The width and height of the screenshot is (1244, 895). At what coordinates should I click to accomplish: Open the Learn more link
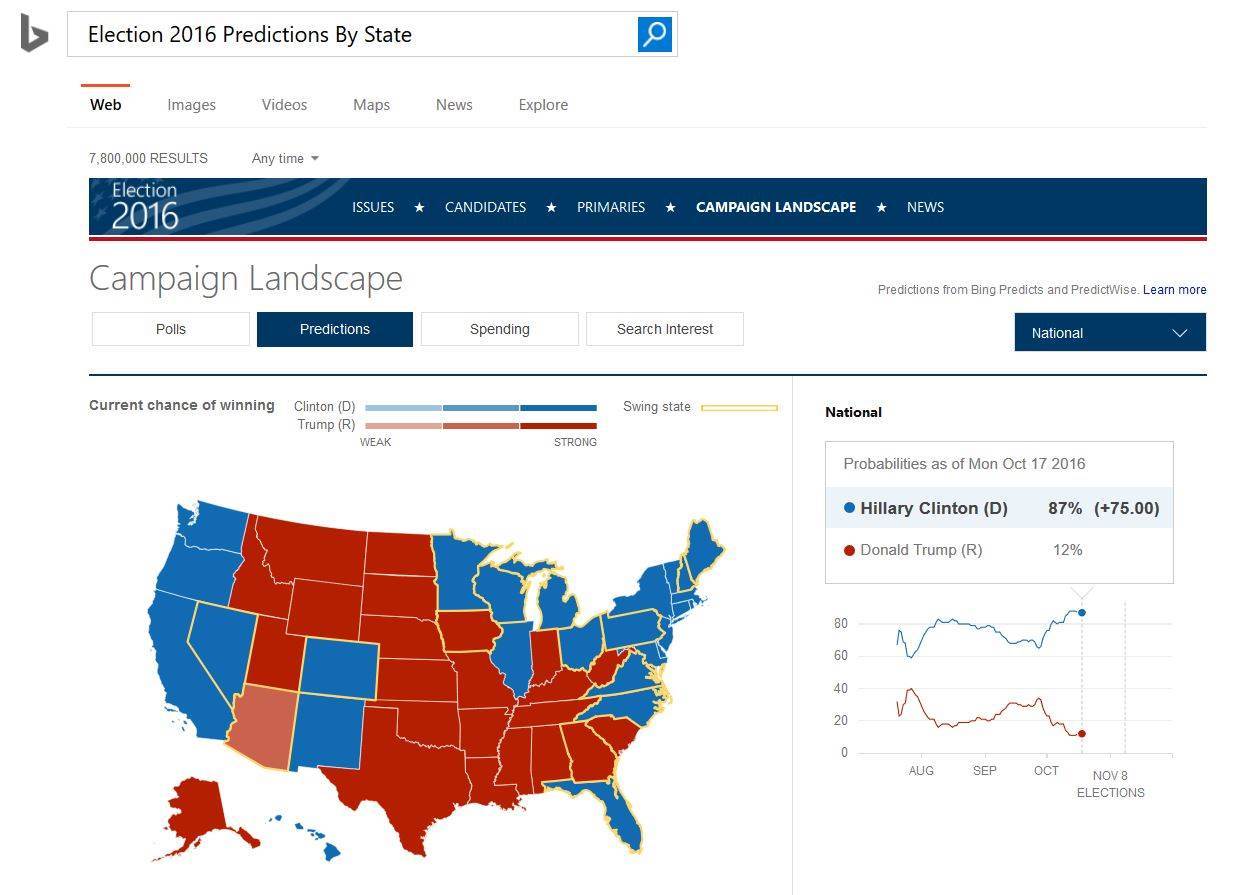click(1174, 290)
